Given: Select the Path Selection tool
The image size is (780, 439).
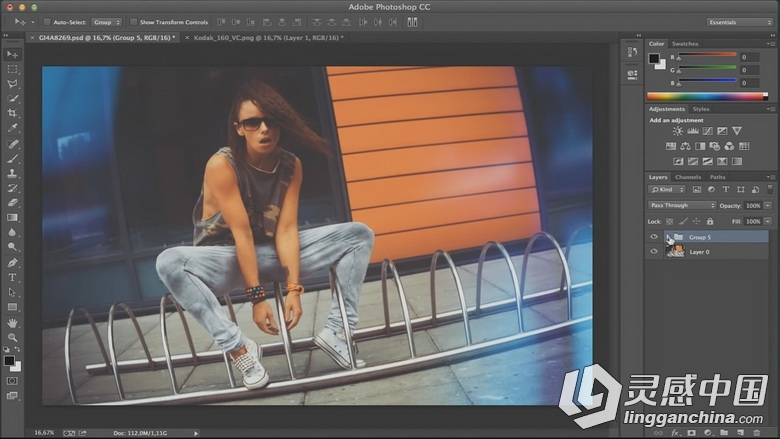Looking at the screenshot, I should (12, 292).
